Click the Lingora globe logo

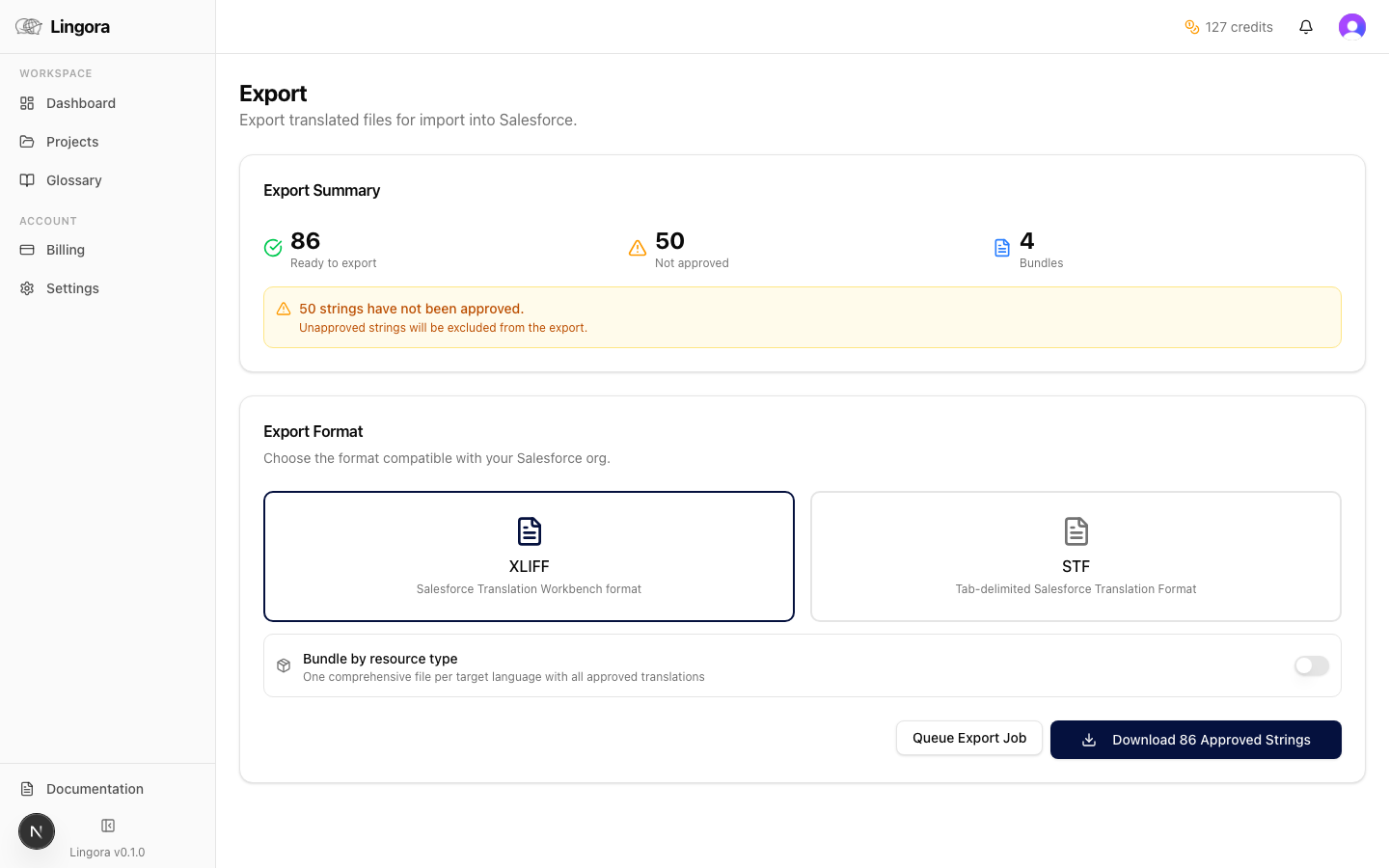click(x=27, y=26)
